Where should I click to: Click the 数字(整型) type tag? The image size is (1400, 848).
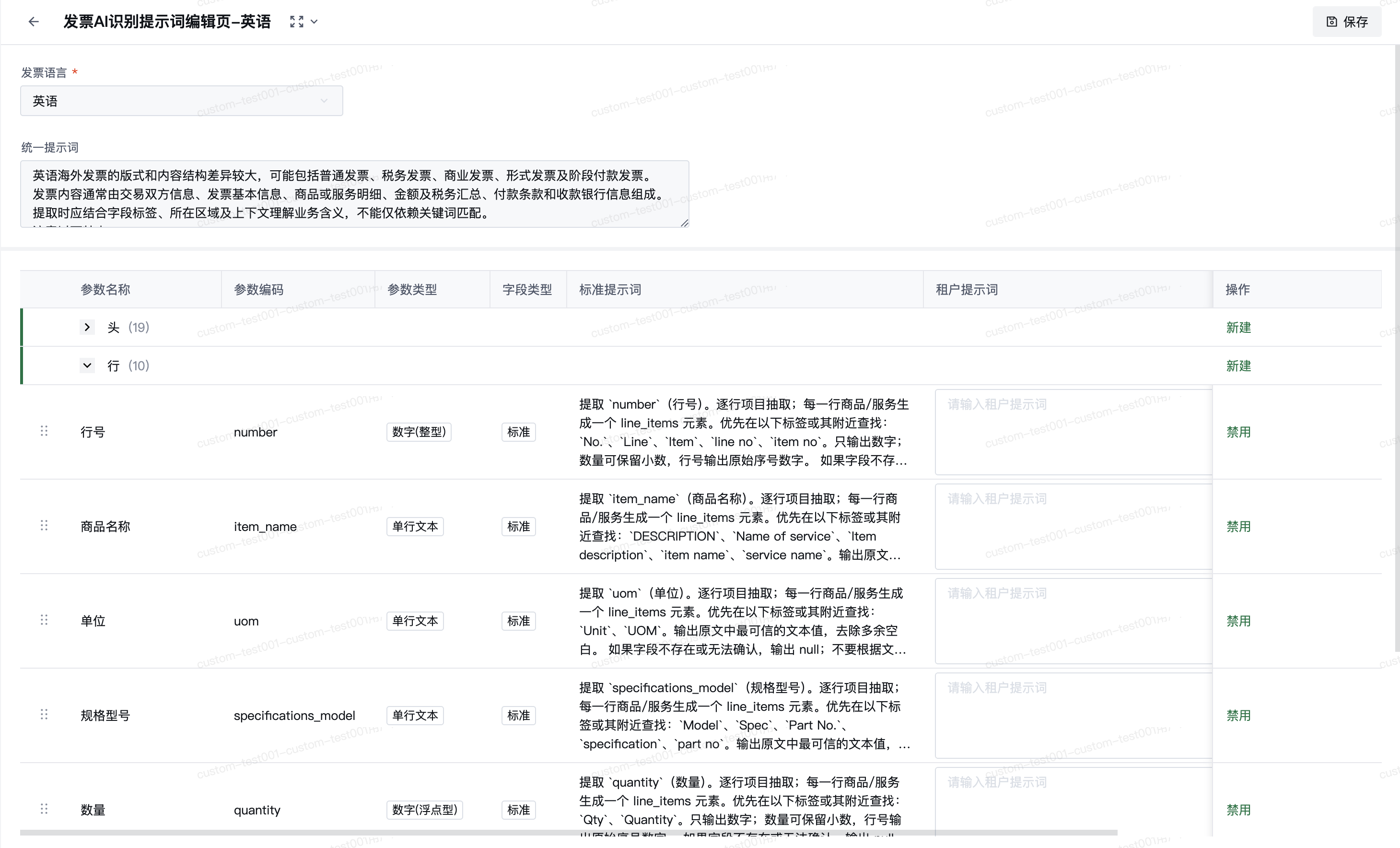tap(419, 432)
